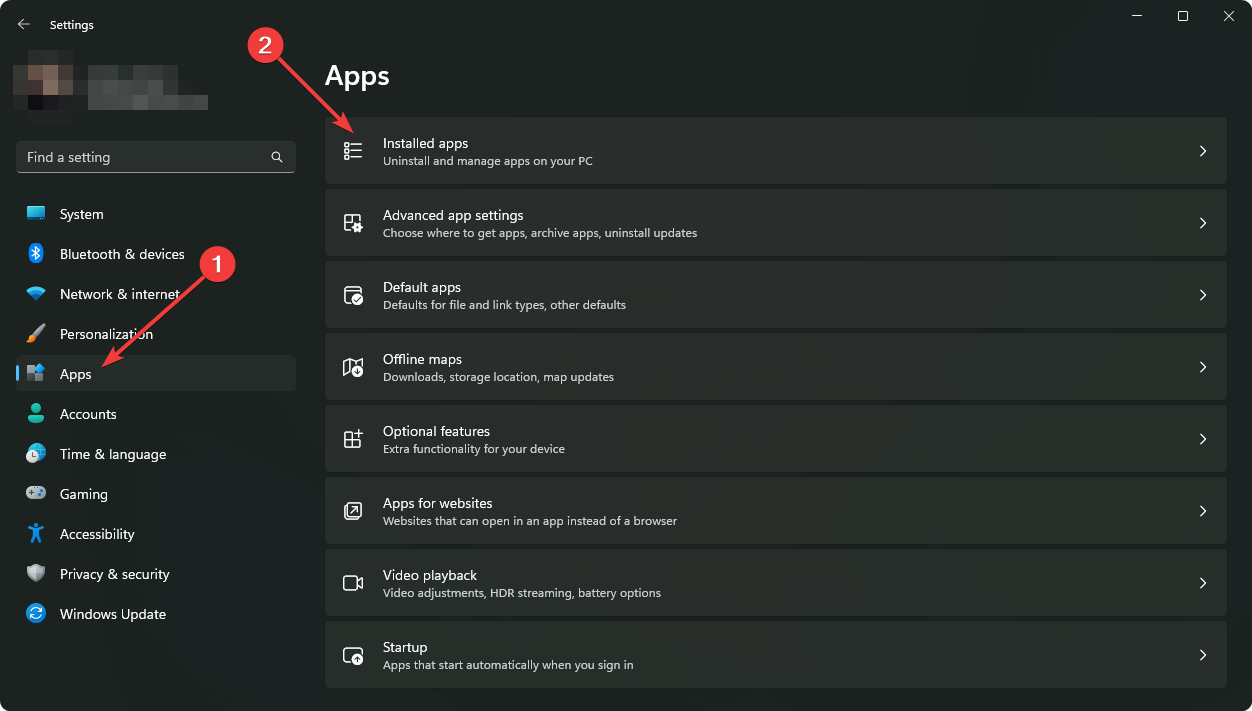1252x711 pixels.
Task: Click the Offline maps icon
Action: click(353, 367)
